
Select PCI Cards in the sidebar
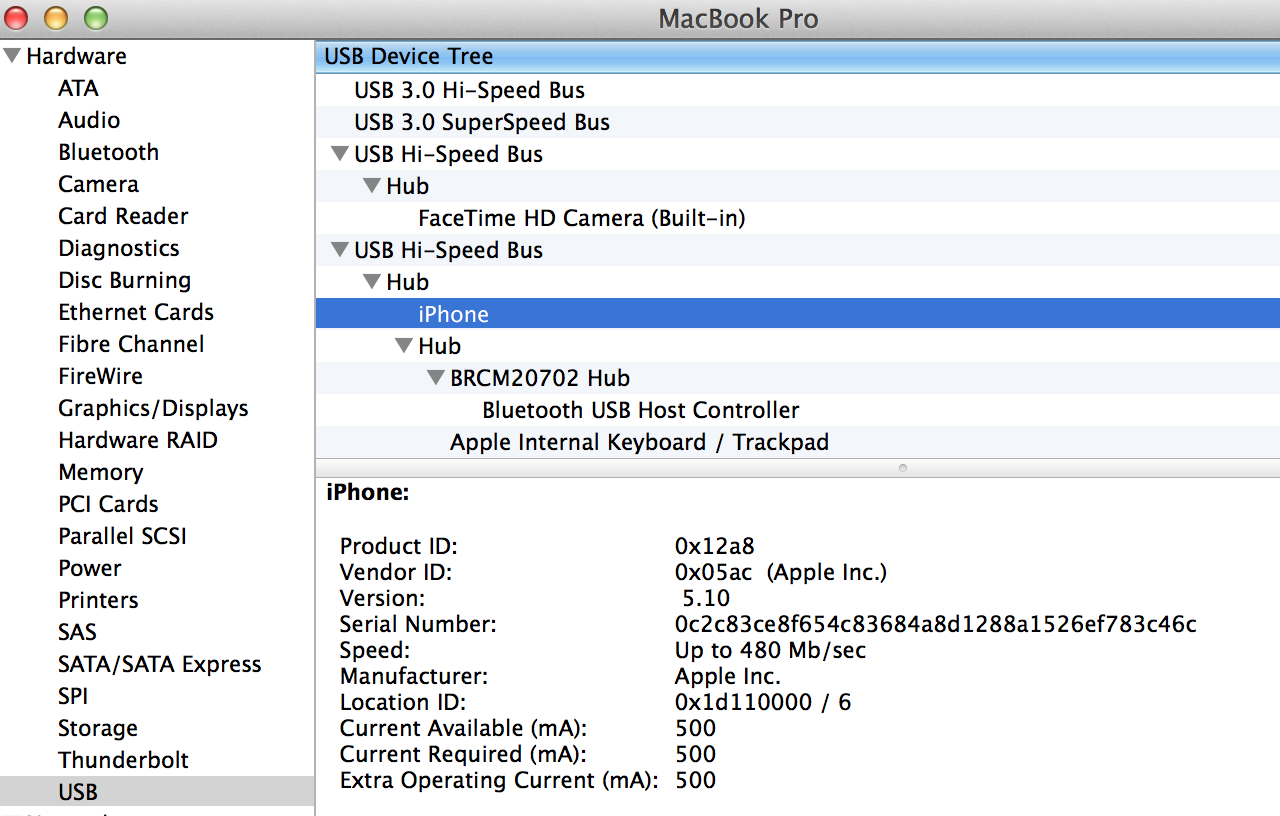click(x=108, y=504)
